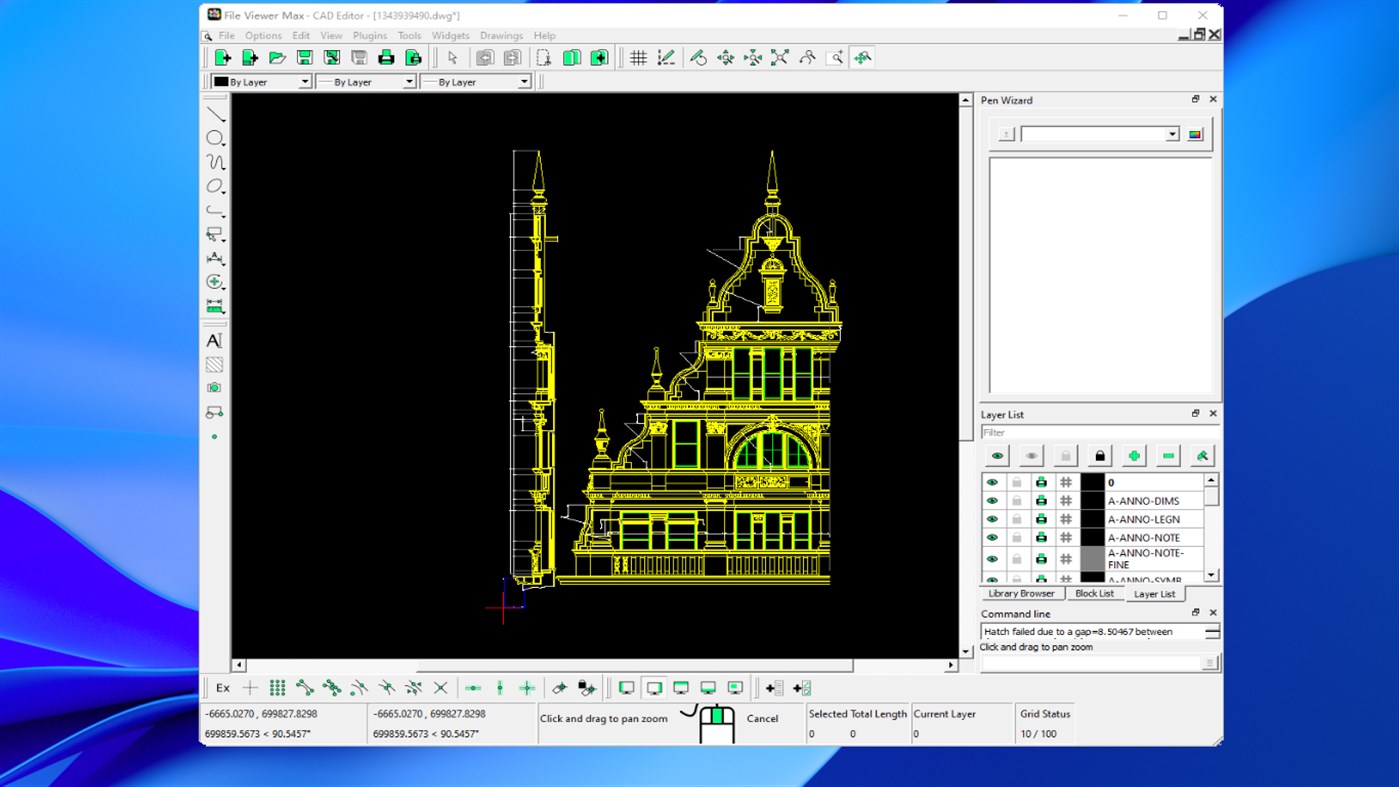
Task: Click the Print icon in toolbar
Action: click(386, 58)
